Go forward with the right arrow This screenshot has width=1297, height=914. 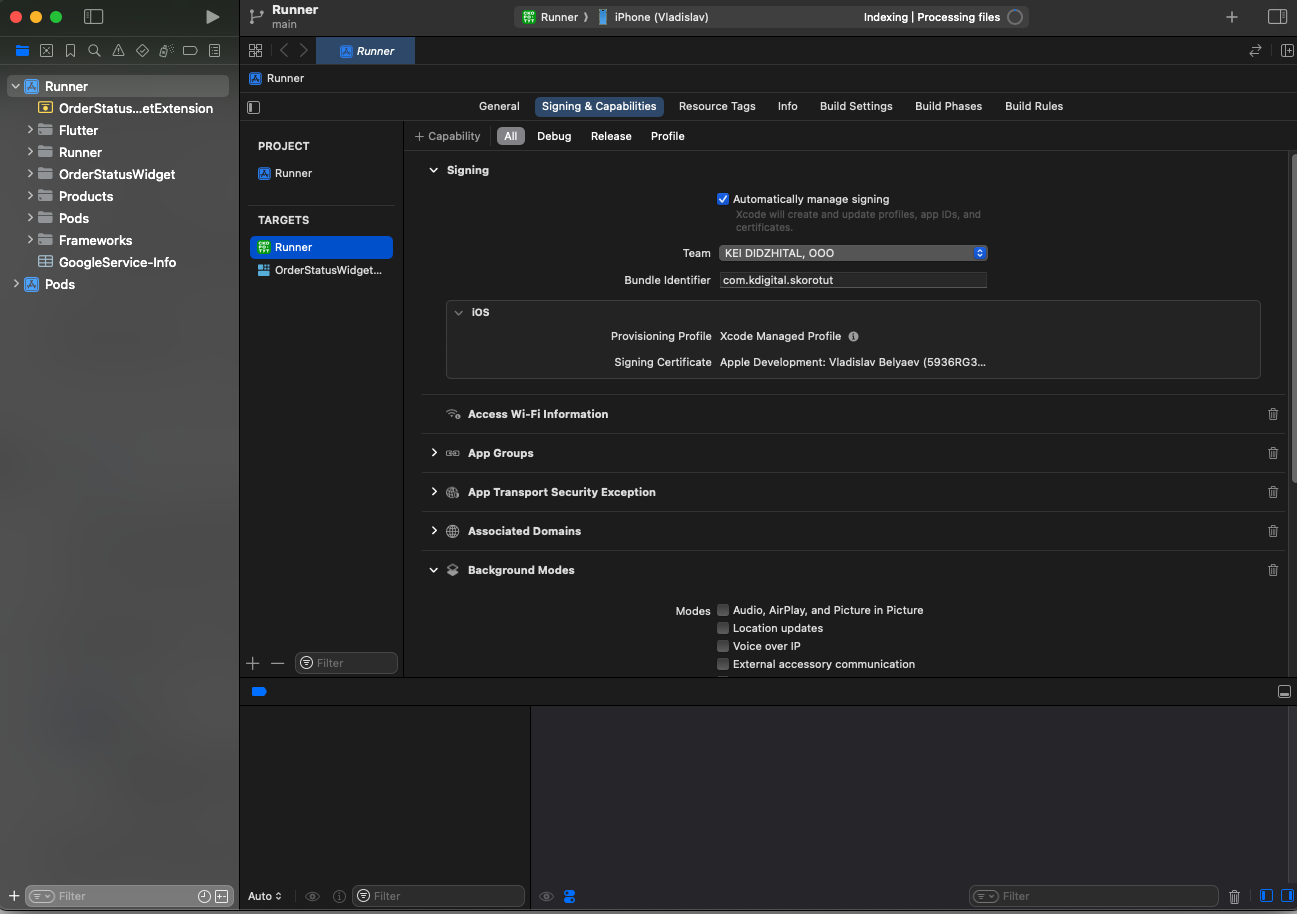point(303,50)
